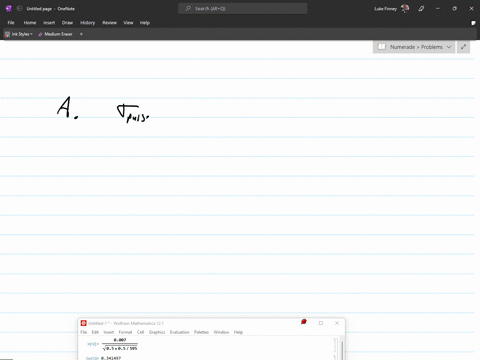Click the Mathematica app icon in title bar

tap(84, 323)
